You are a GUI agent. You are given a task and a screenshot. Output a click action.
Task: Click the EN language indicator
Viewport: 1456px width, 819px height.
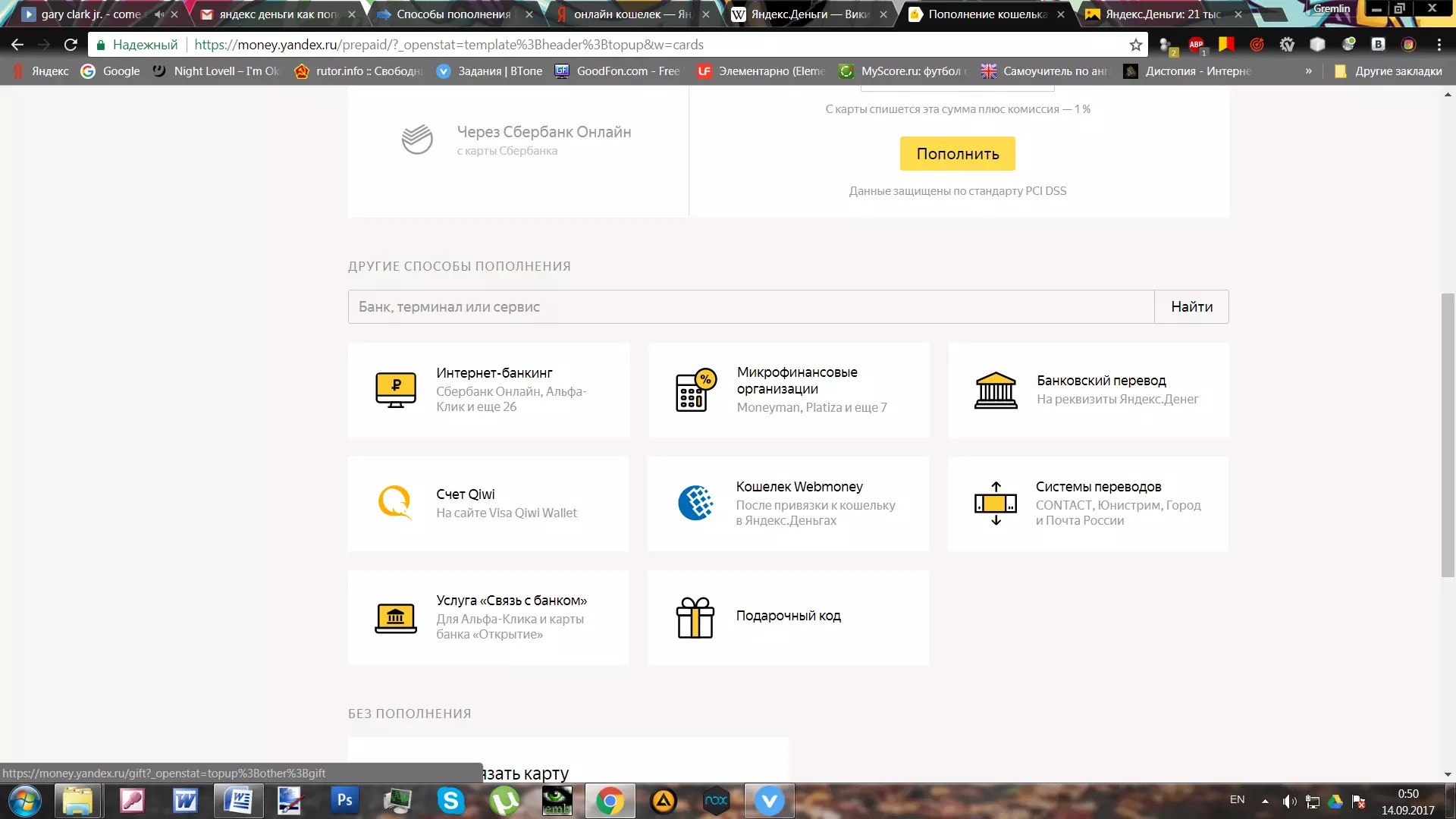coord(1237,799)
